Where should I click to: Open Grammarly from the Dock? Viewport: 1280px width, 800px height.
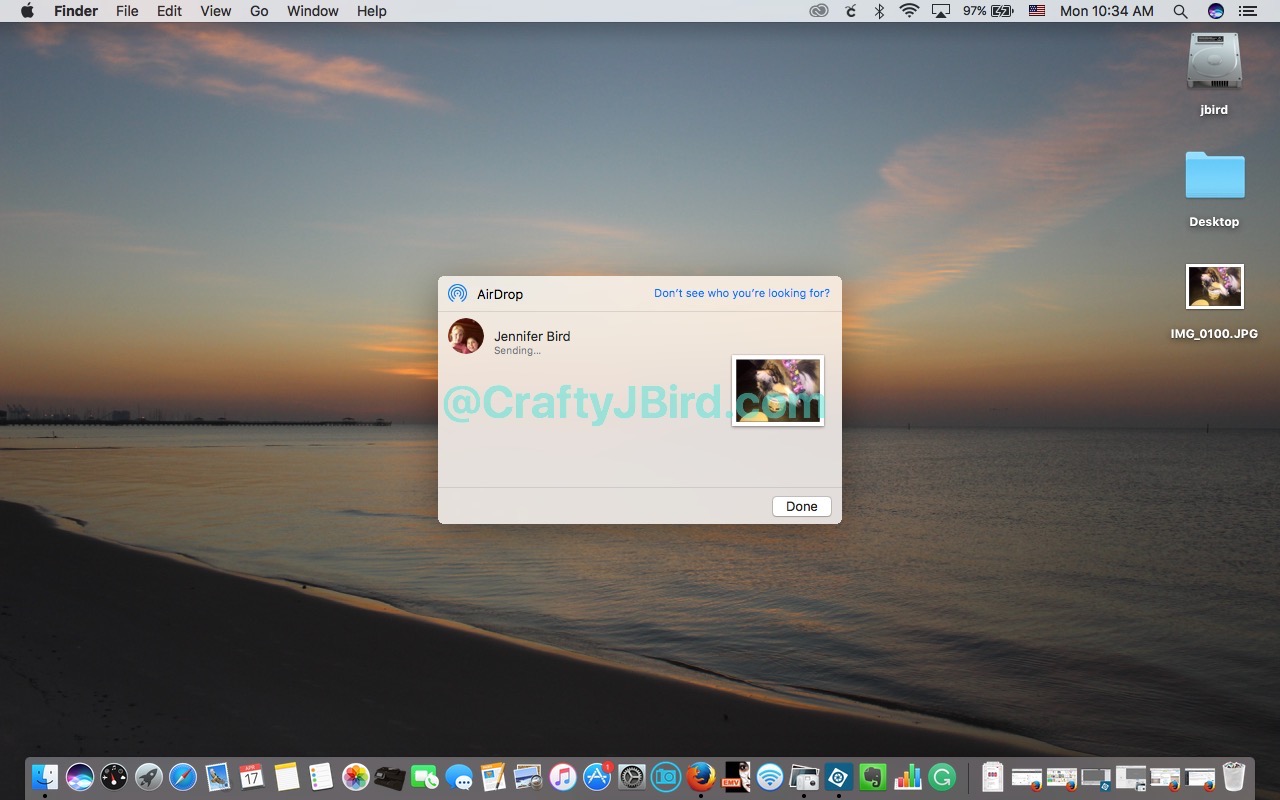[x=942, y=777]
